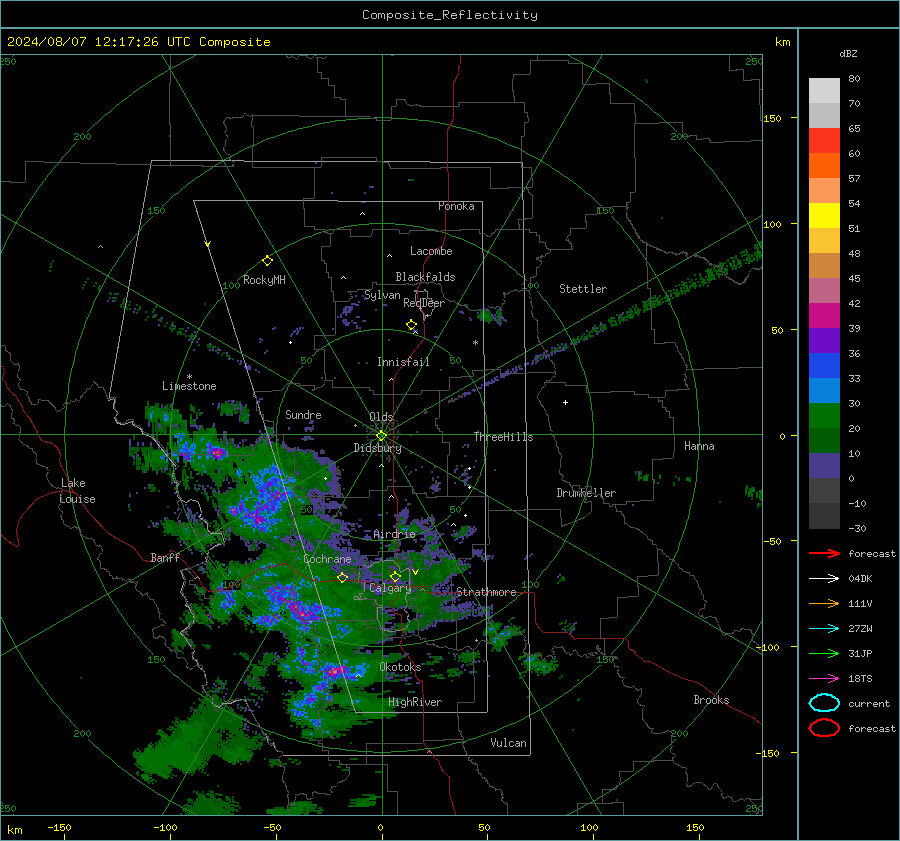
Task: Click the yellow diamond marker above Calgary
Action: coord(395,576)
